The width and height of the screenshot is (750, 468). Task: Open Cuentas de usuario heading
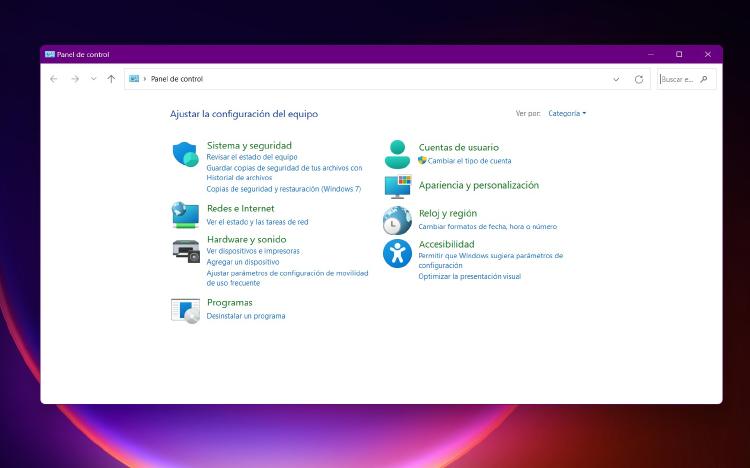click(x=459, y=147)
